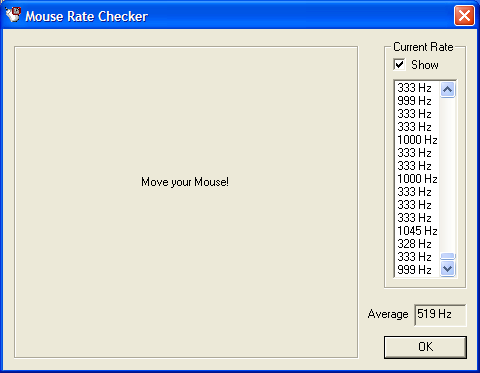Click the down arrow of the rate list scrollbar

click(447, 268)
